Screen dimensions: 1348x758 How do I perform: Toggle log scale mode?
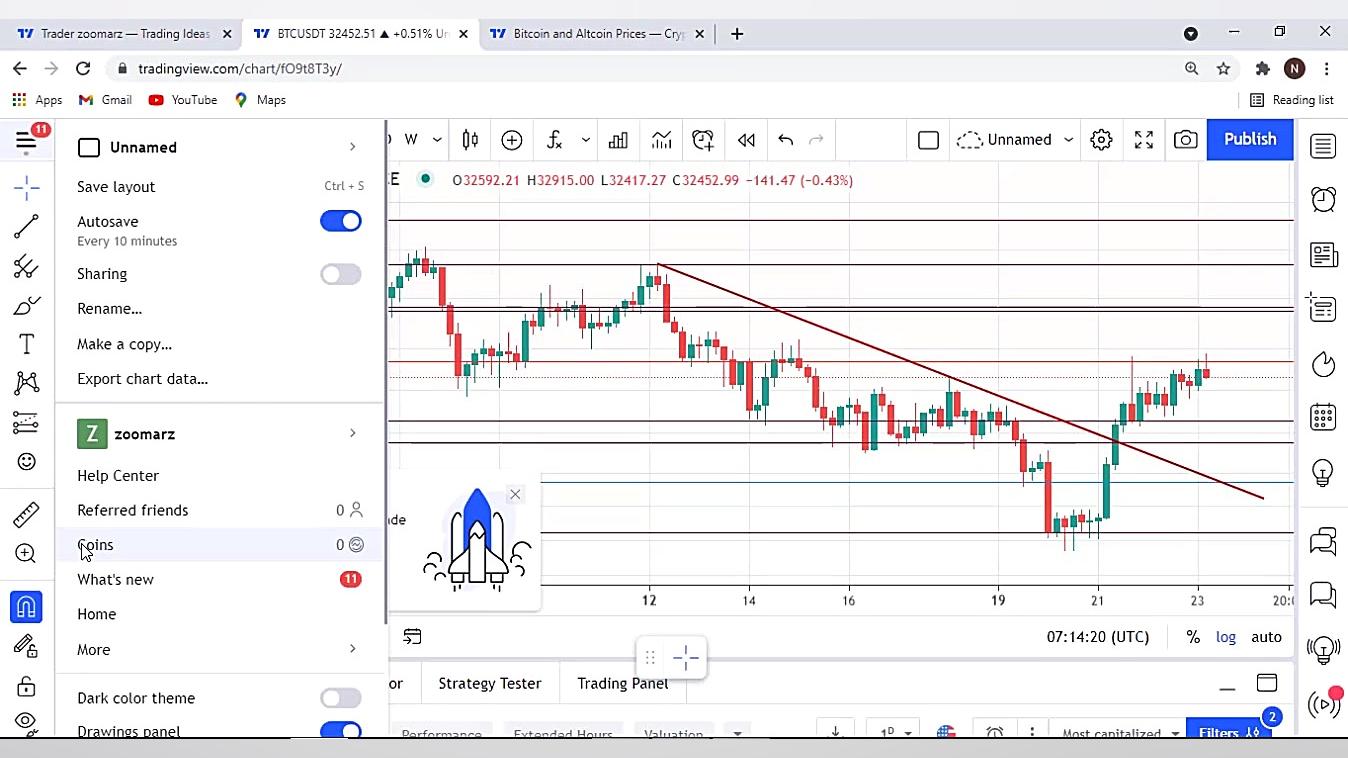point(1226,637)
